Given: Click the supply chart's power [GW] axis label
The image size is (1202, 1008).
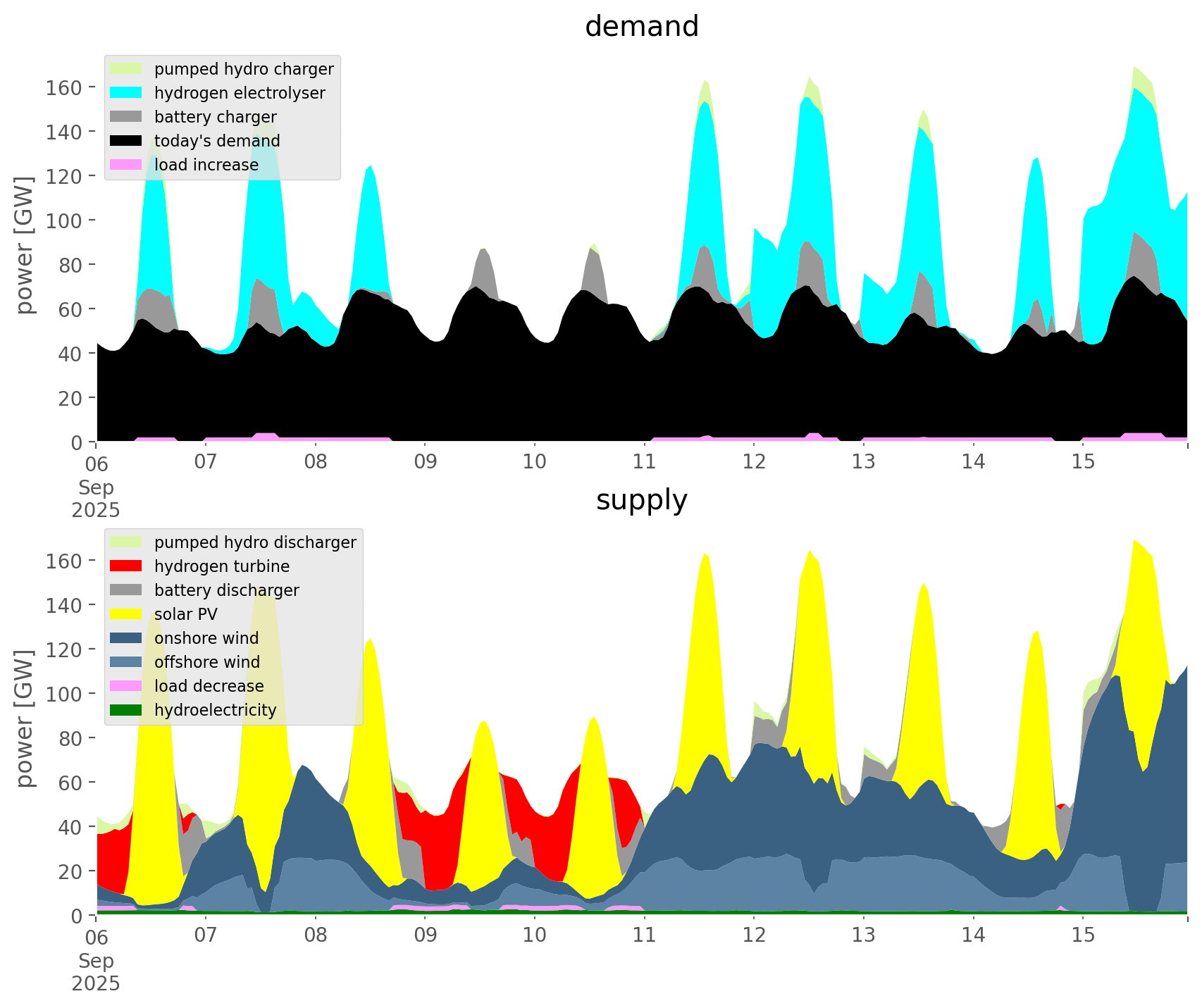Looking at the screenshot, I should [25, 718].
